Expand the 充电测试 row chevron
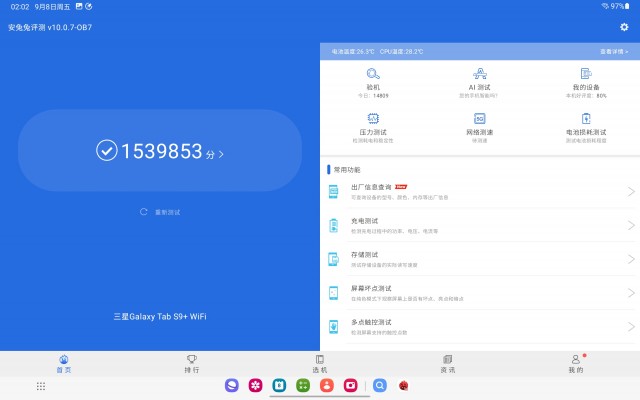 point(631,225)
